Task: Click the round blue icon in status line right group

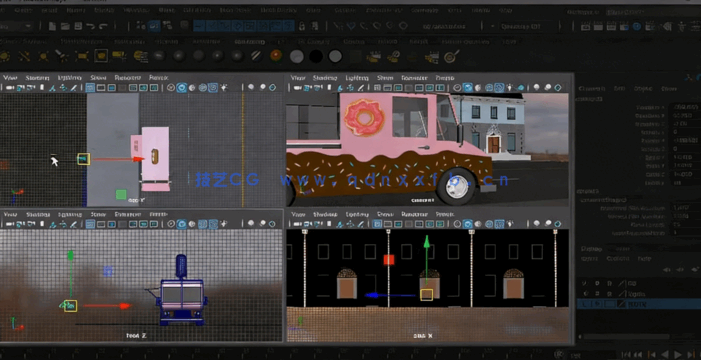Action: tap(637, 26)
